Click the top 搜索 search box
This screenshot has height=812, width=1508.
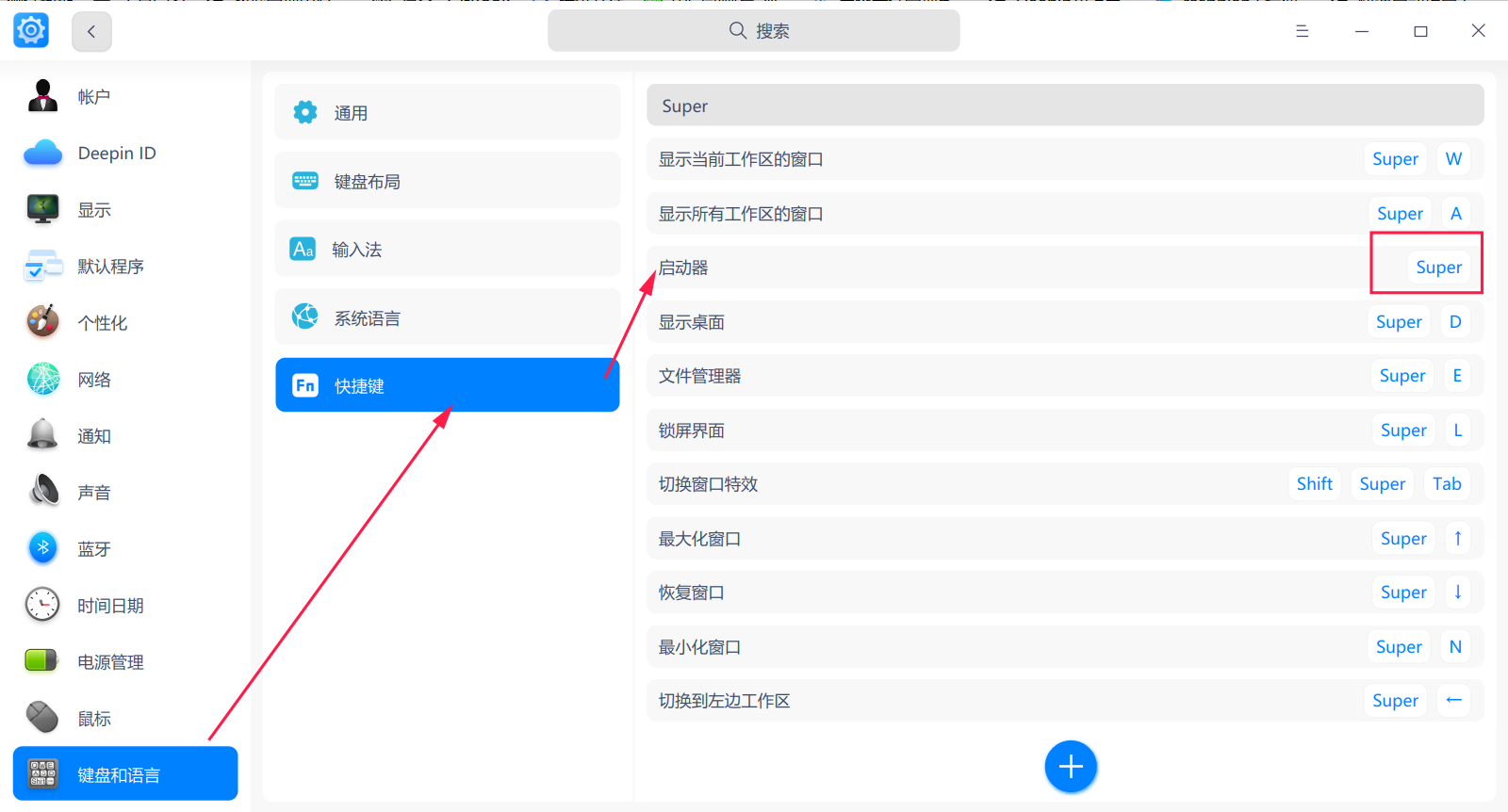(x=754, y=31)
